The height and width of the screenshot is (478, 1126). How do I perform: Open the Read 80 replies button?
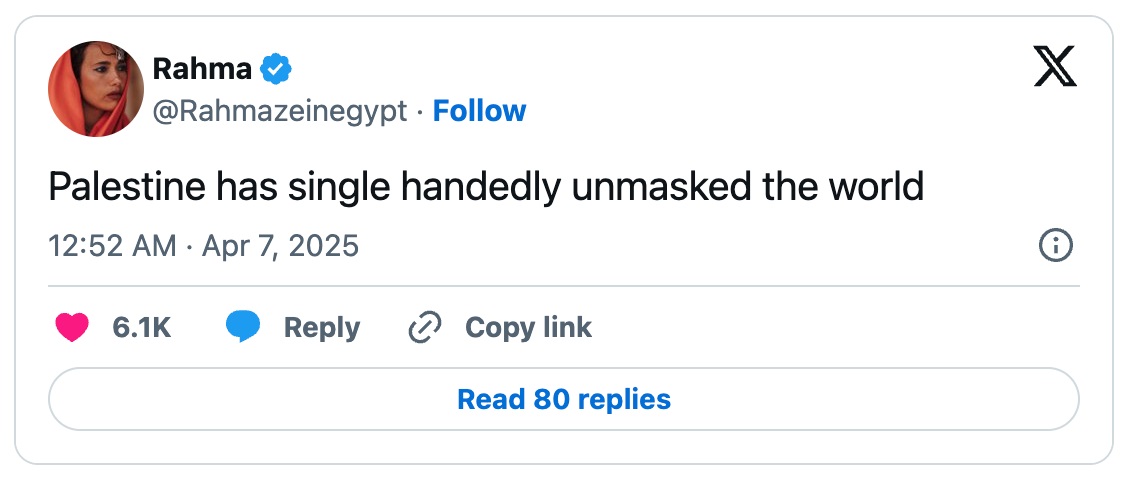(563, 400)
